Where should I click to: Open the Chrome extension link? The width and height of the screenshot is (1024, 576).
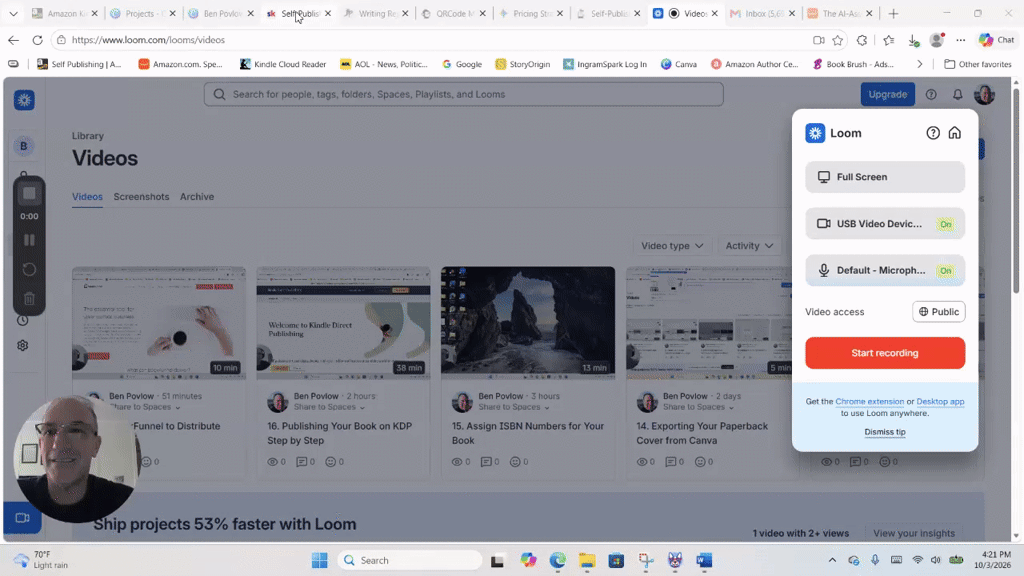[869, 402]
